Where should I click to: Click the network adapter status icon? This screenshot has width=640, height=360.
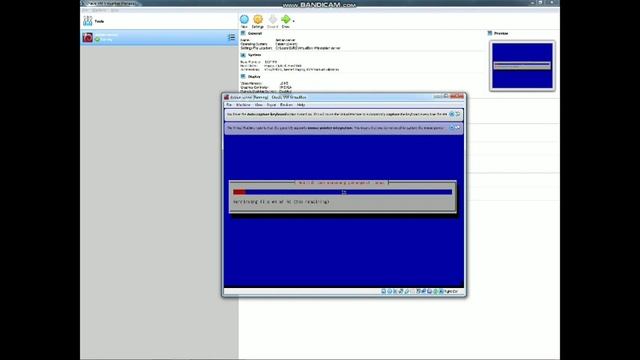pyautogui.click(x=401, y=291)
